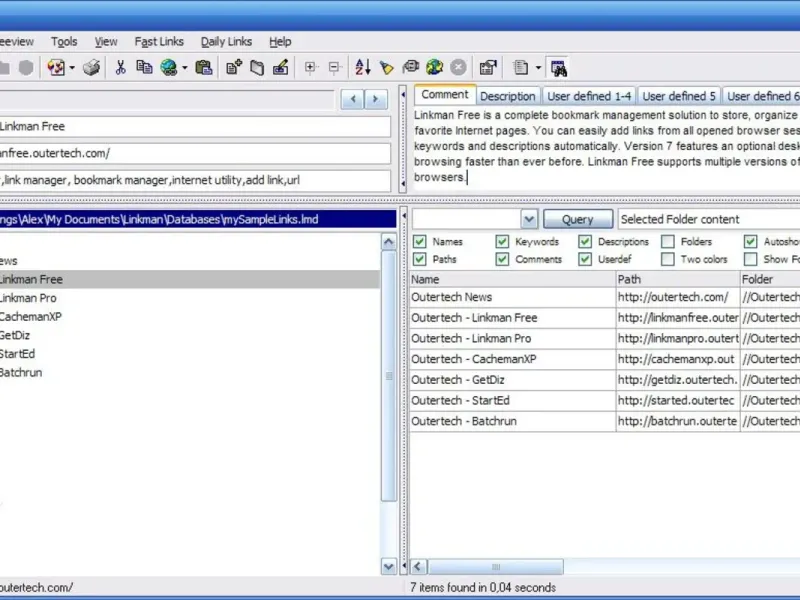The image size is (800, 600).
Task: Click the tree scroll up arrow
Action: (x=389, y=241)
